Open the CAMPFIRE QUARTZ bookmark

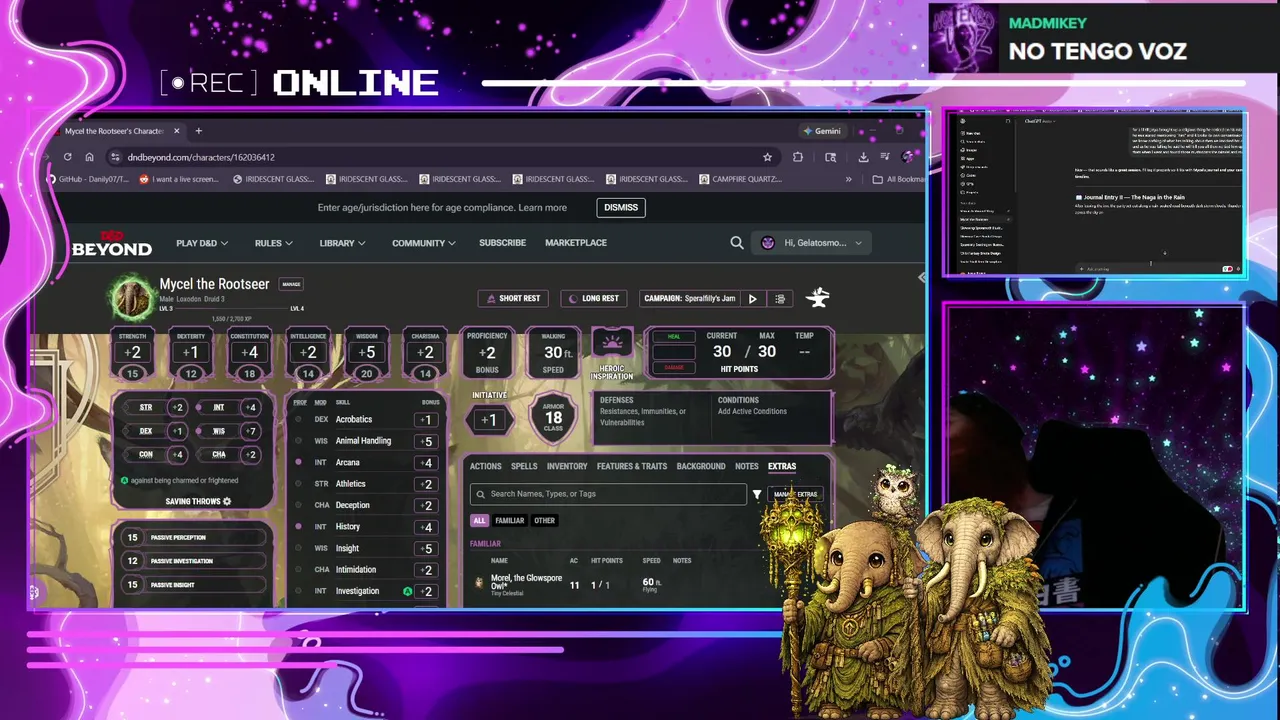(739, 179)
